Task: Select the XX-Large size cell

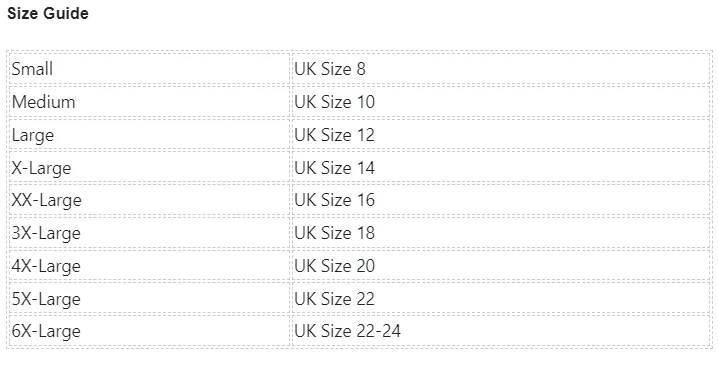Action: pyautogui.click(x=149, y=200)
